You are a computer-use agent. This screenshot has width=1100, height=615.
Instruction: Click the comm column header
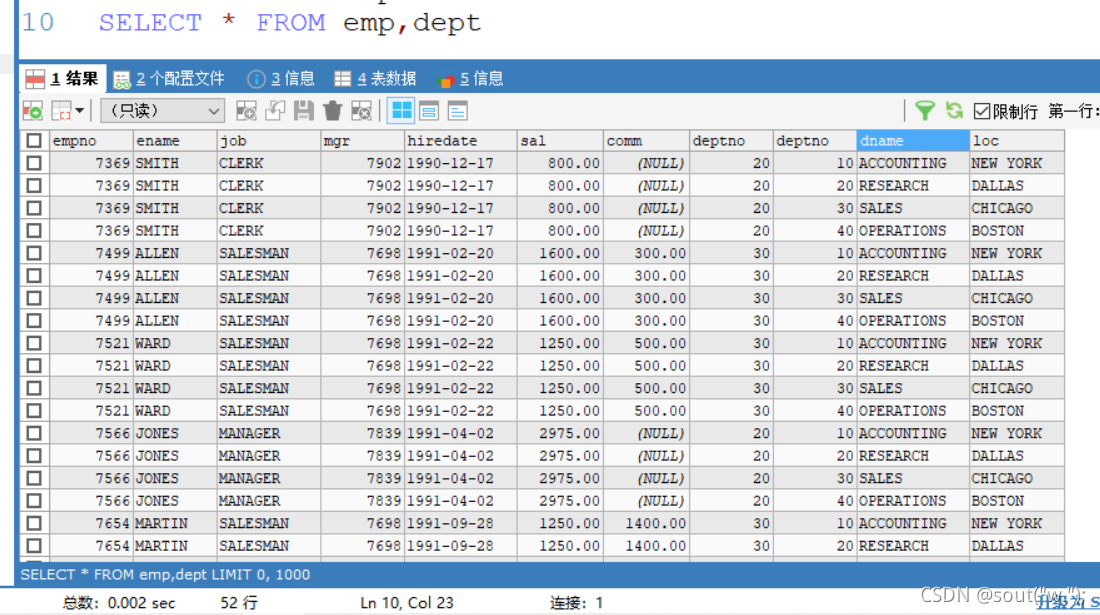click(646, 140)
